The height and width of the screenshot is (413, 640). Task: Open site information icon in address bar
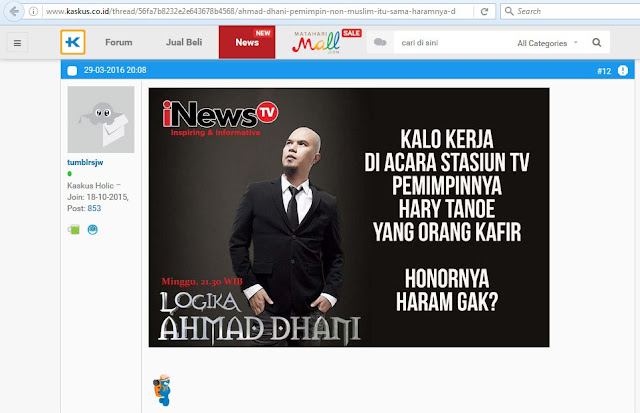coord(33,11)
